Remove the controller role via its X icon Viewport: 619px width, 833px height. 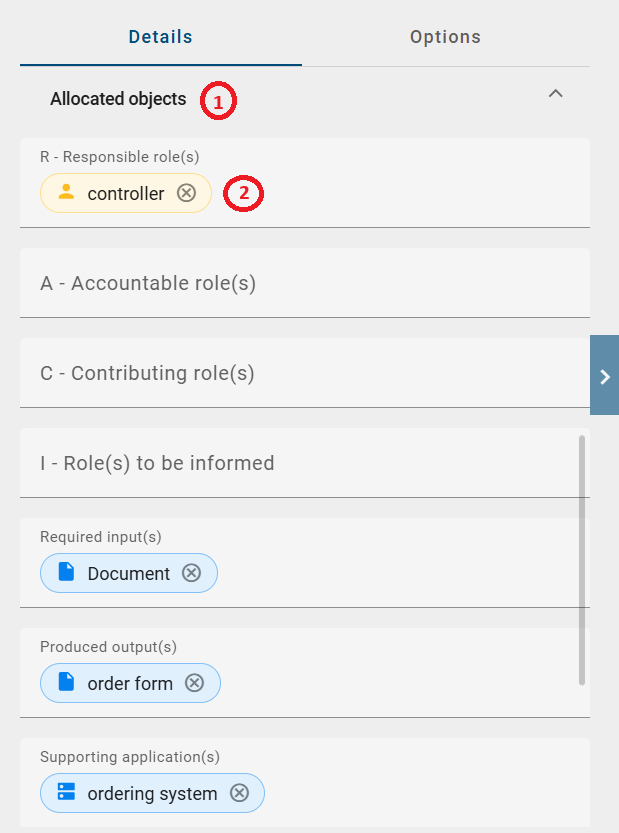(186, 193)
